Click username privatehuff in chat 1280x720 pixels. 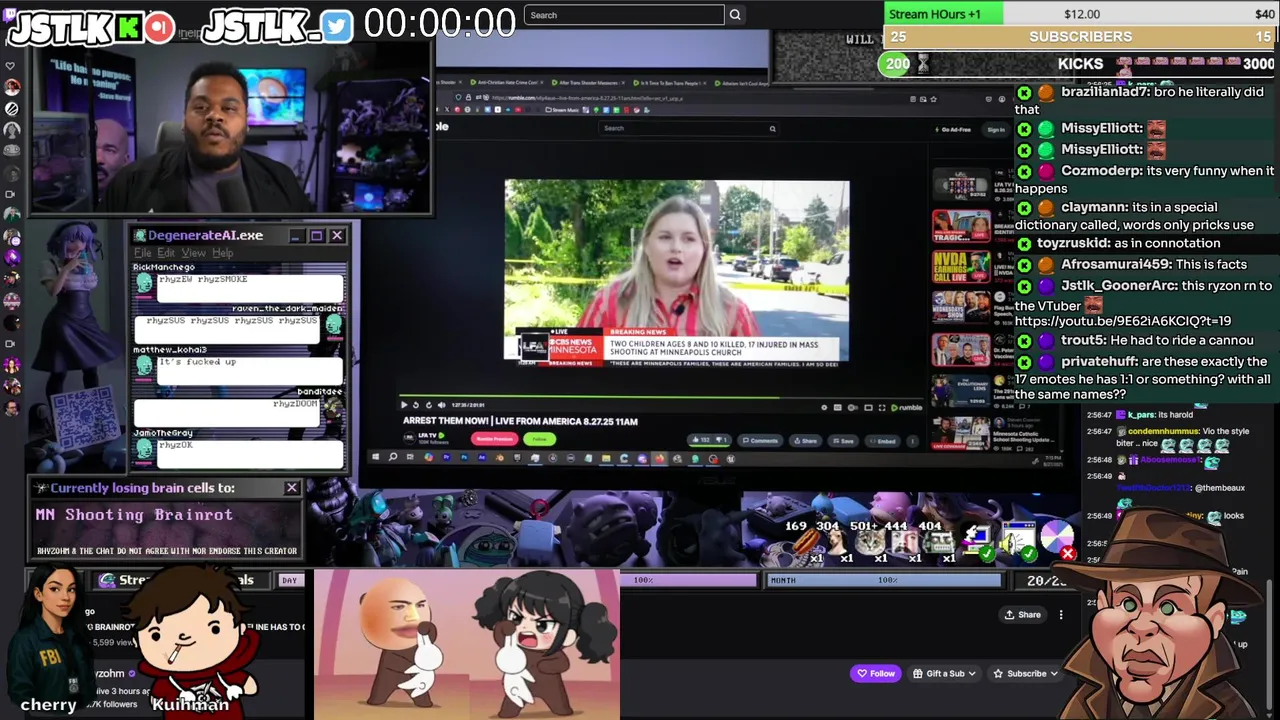tap(1098, 361)
